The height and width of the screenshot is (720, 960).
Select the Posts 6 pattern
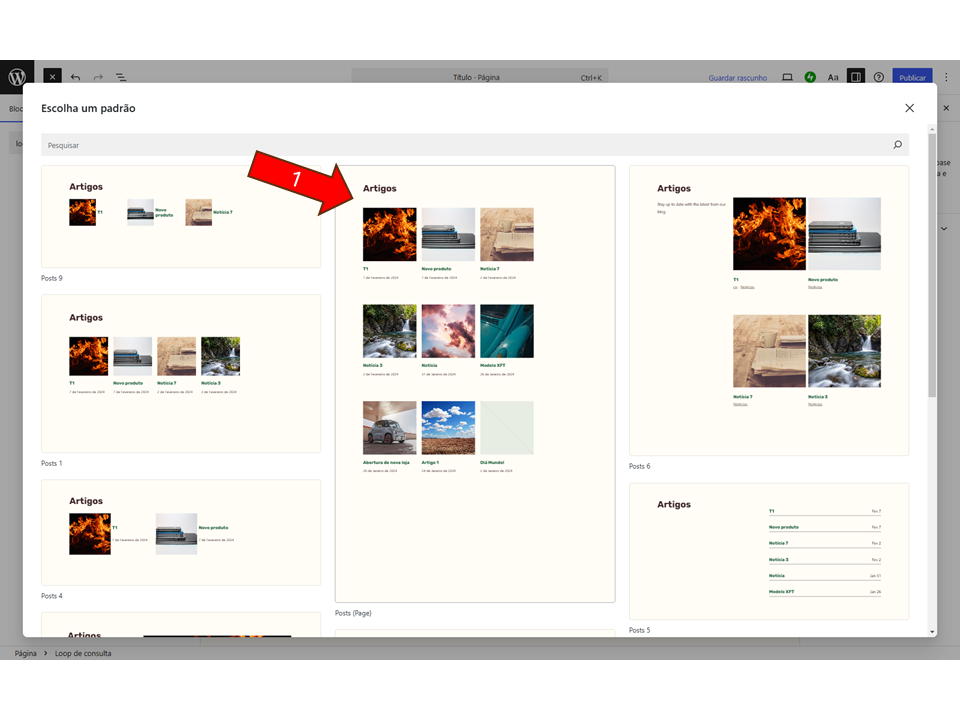tap(769, 310)
